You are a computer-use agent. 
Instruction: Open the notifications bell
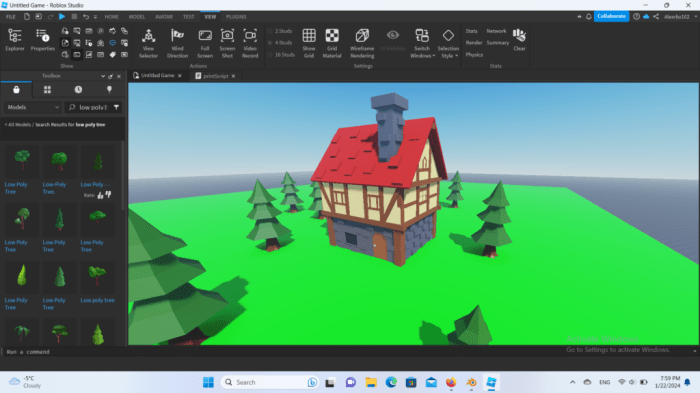click(588, 17)
